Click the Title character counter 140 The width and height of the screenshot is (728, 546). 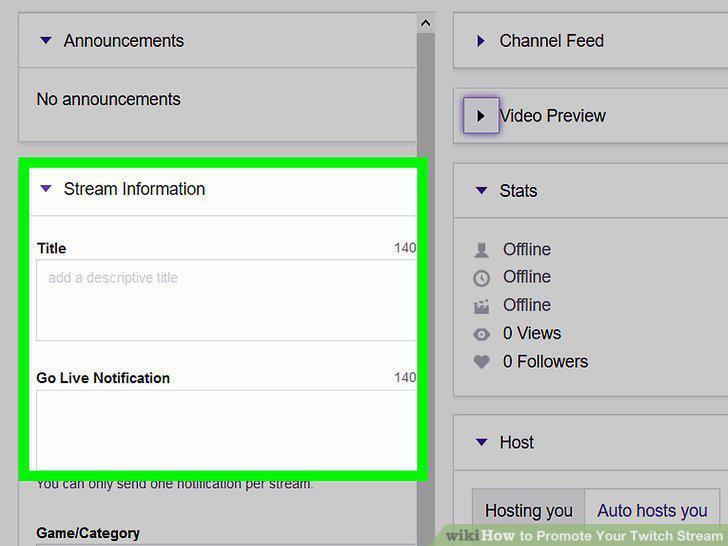click(x=405, y=248)
